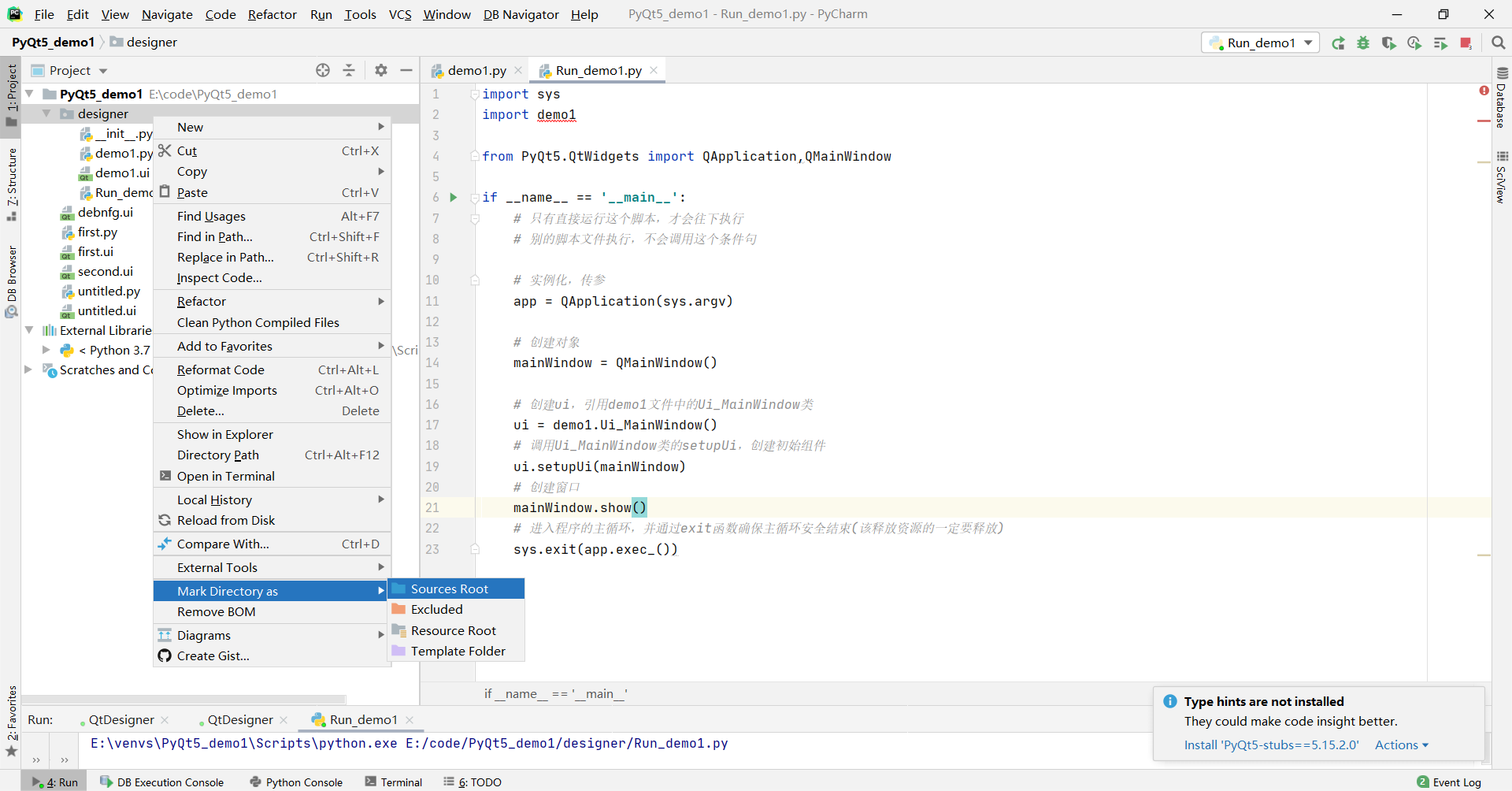
Task: Fold the code block at line 6
Action: tap(475, 198)
